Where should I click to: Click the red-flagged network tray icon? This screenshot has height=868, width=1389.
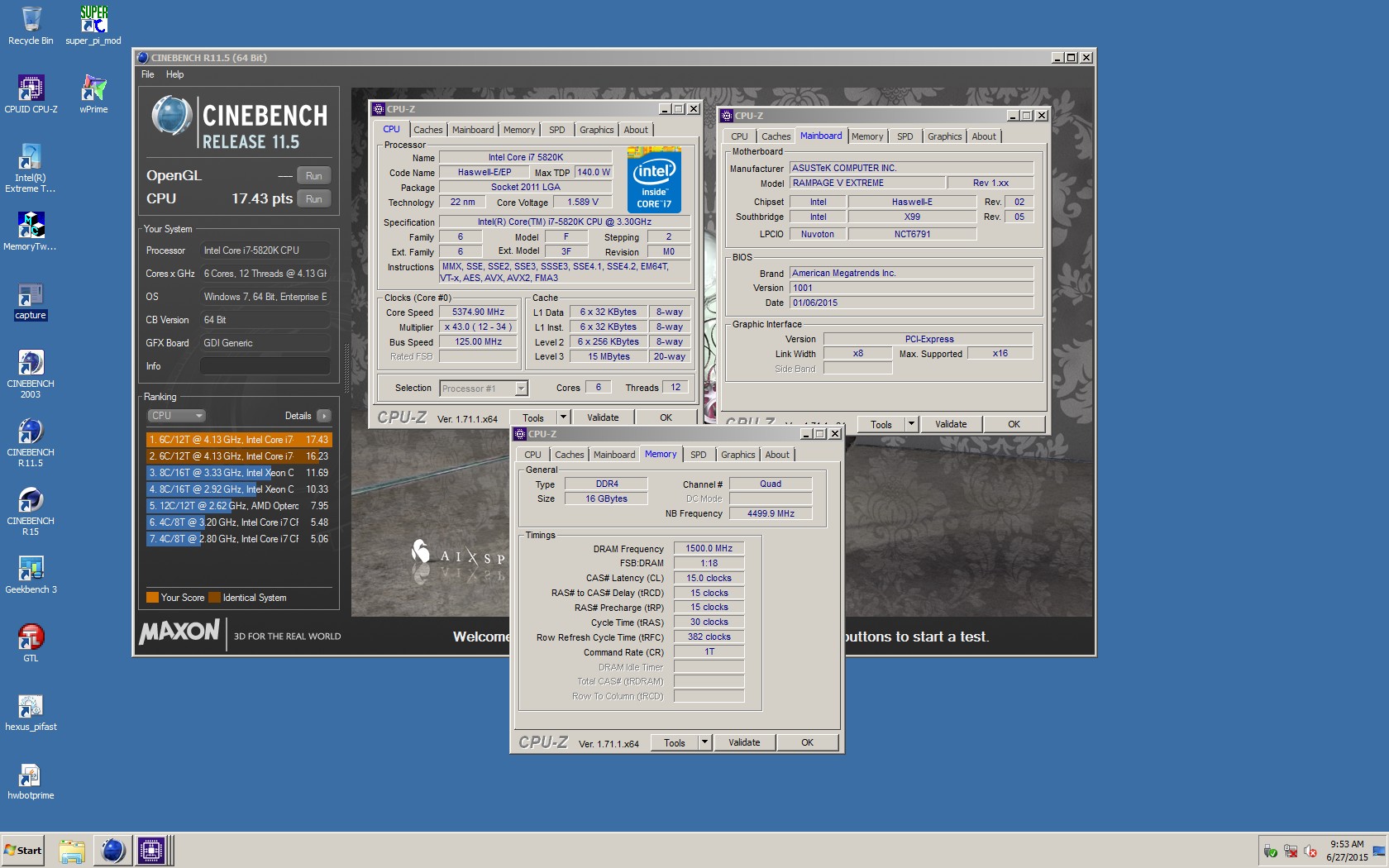[x=1291, y=851]
